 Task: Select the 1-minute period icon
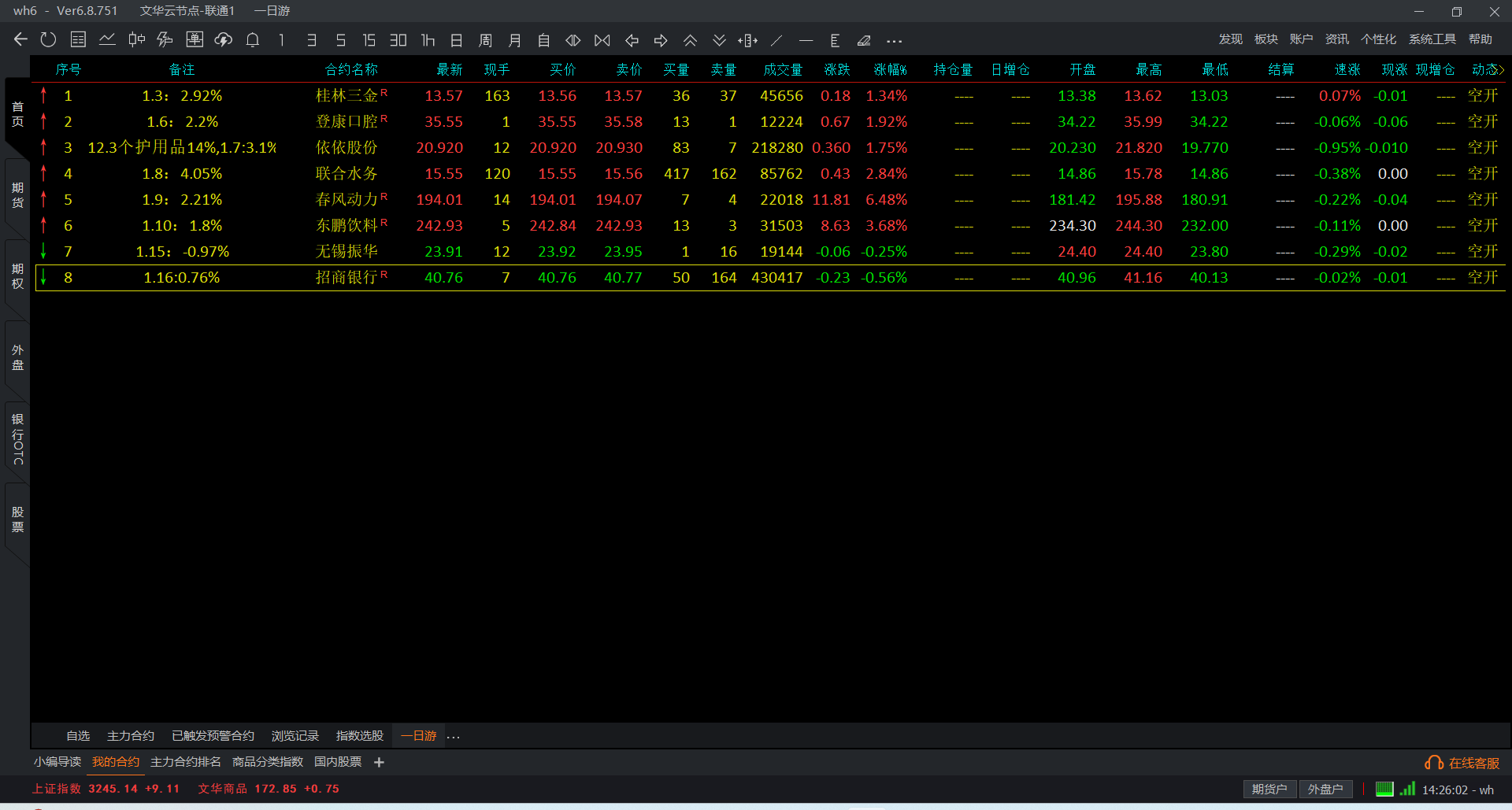coord(282,40)
